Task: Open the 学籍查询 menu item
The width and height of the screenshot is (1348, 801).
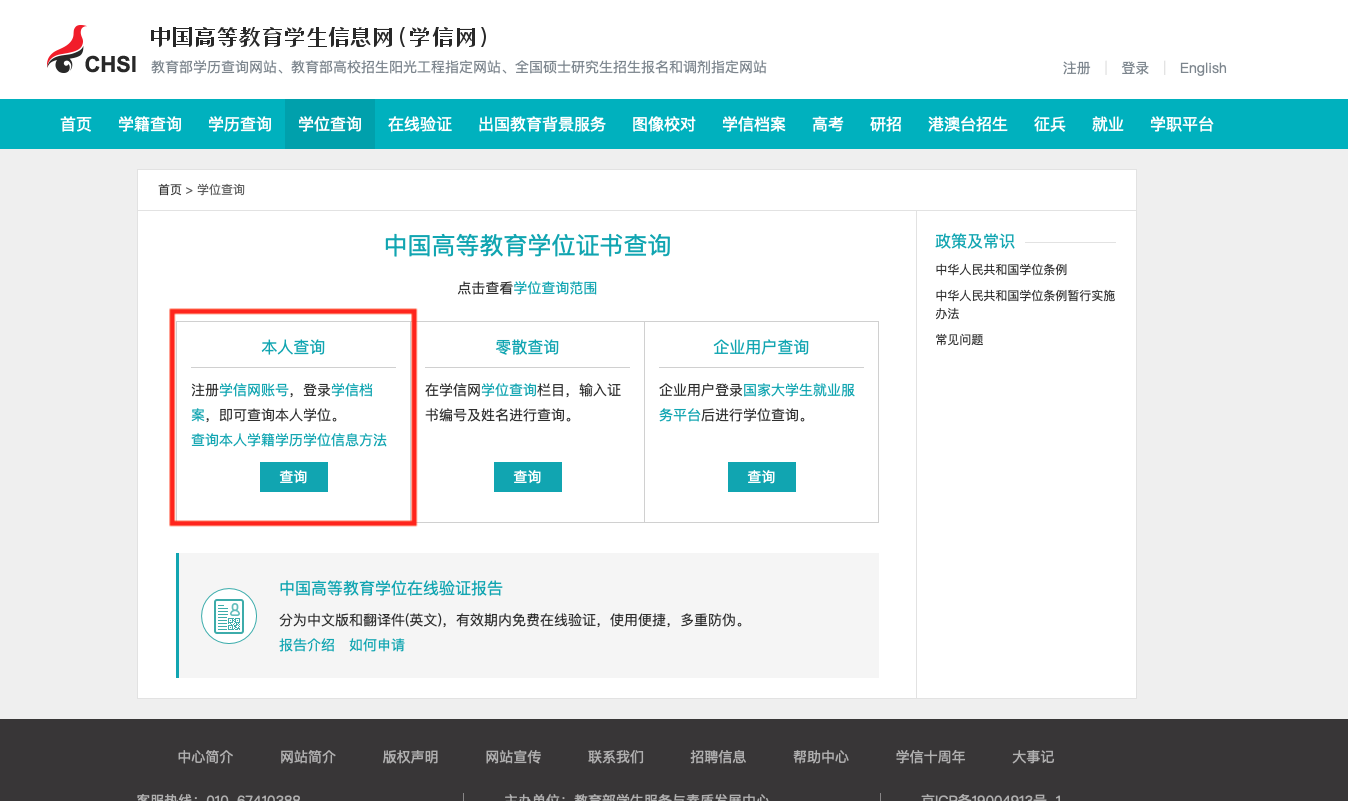Action: [150, 124]
